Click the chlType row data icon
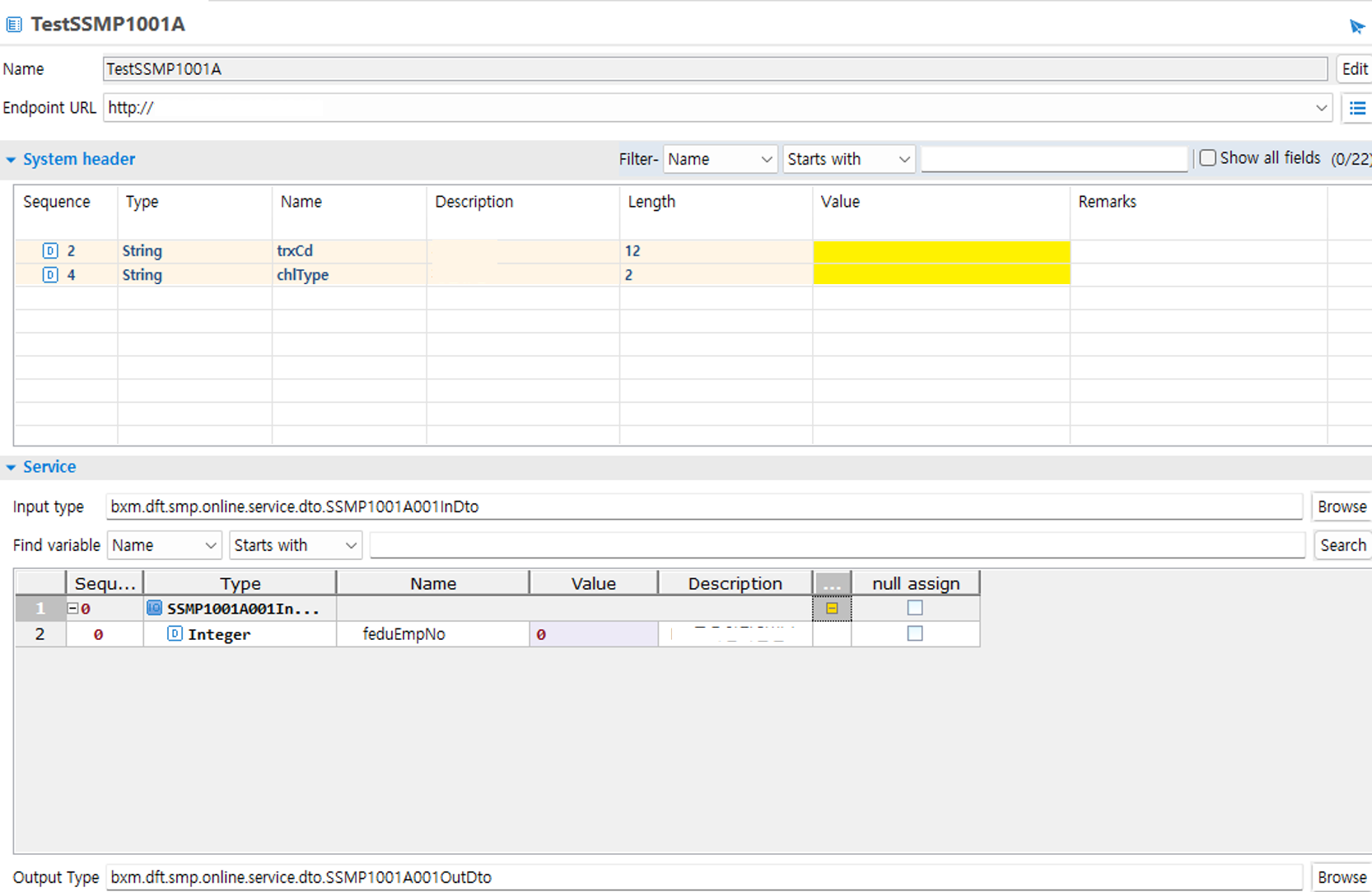Viewport: 1372px width, 892px height. click(x=50, y=275)
